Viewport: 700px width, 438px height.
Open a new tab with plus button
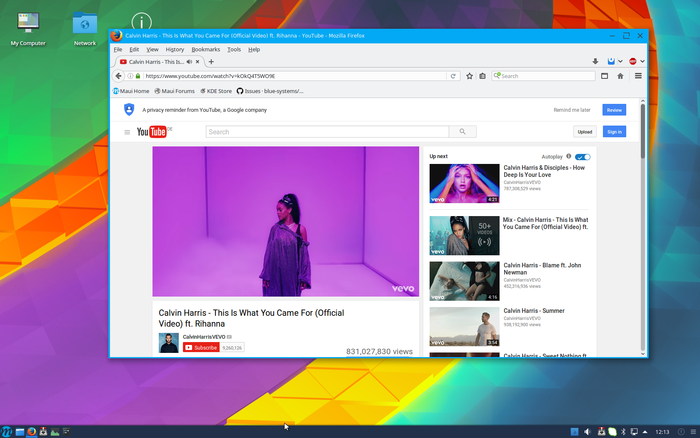pos(211,61)
